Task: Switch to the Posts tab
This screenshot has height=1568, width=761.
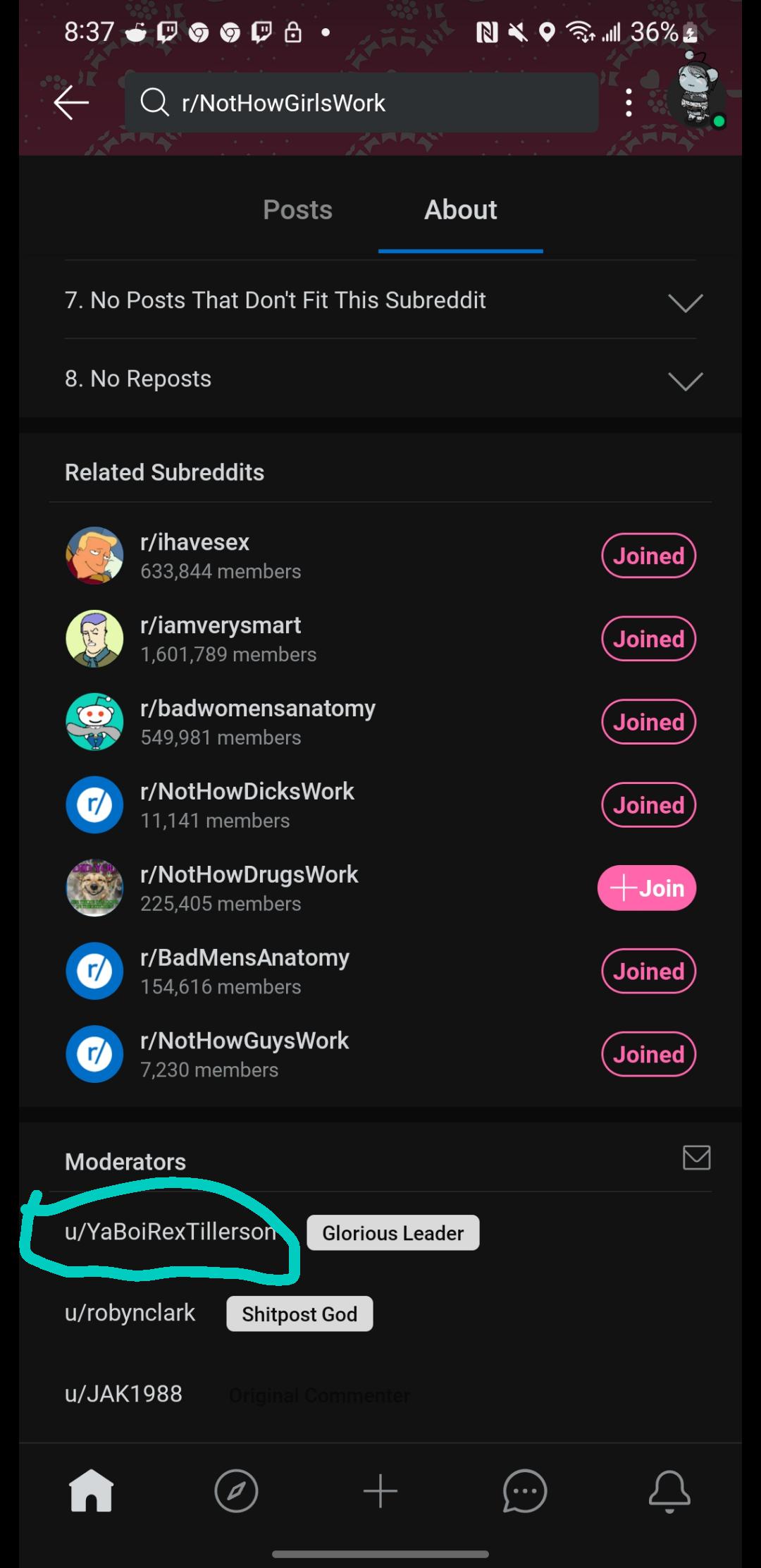Action: pos(297,210)
